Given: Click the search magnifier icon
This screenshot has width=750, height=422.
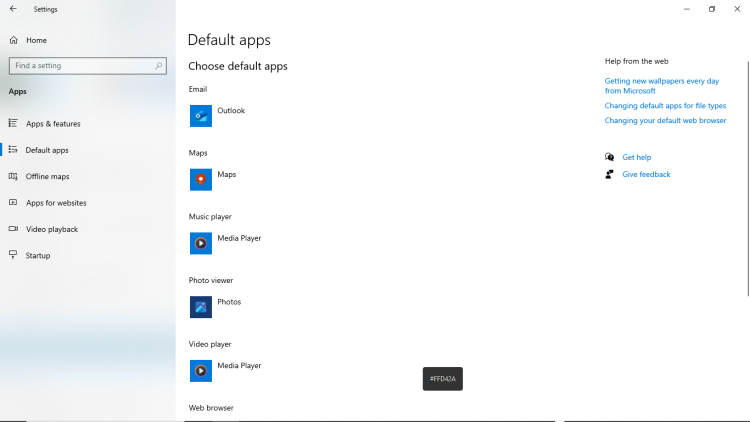Looking at the screenshot, I should point(158,66).
